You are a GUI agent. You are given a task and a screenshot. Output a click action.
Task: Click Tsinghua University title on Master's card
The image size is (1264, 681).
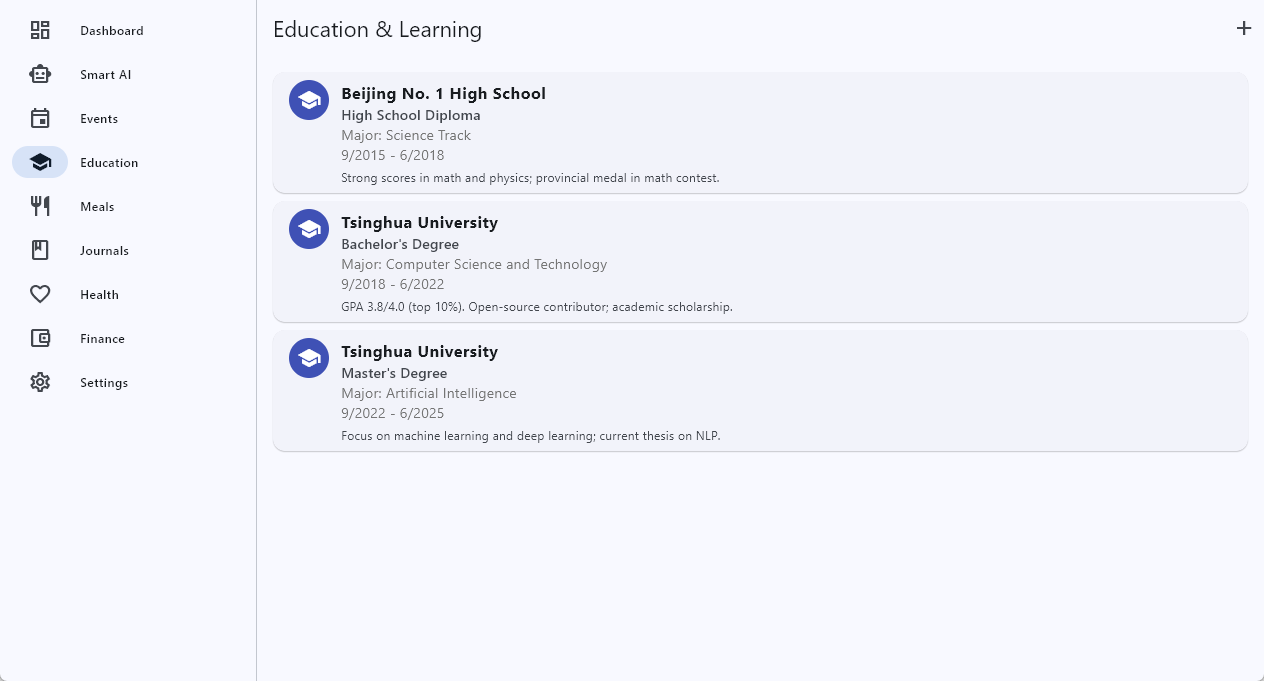[x=419, y=352]
